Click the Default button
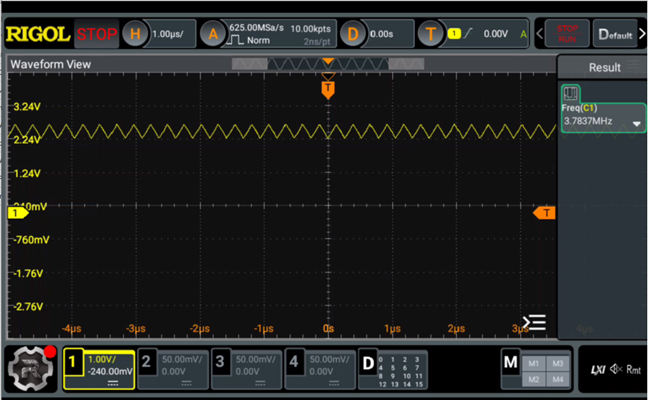Screen dimensions: 648x400 pyautogui.click(x=615, y=34)
